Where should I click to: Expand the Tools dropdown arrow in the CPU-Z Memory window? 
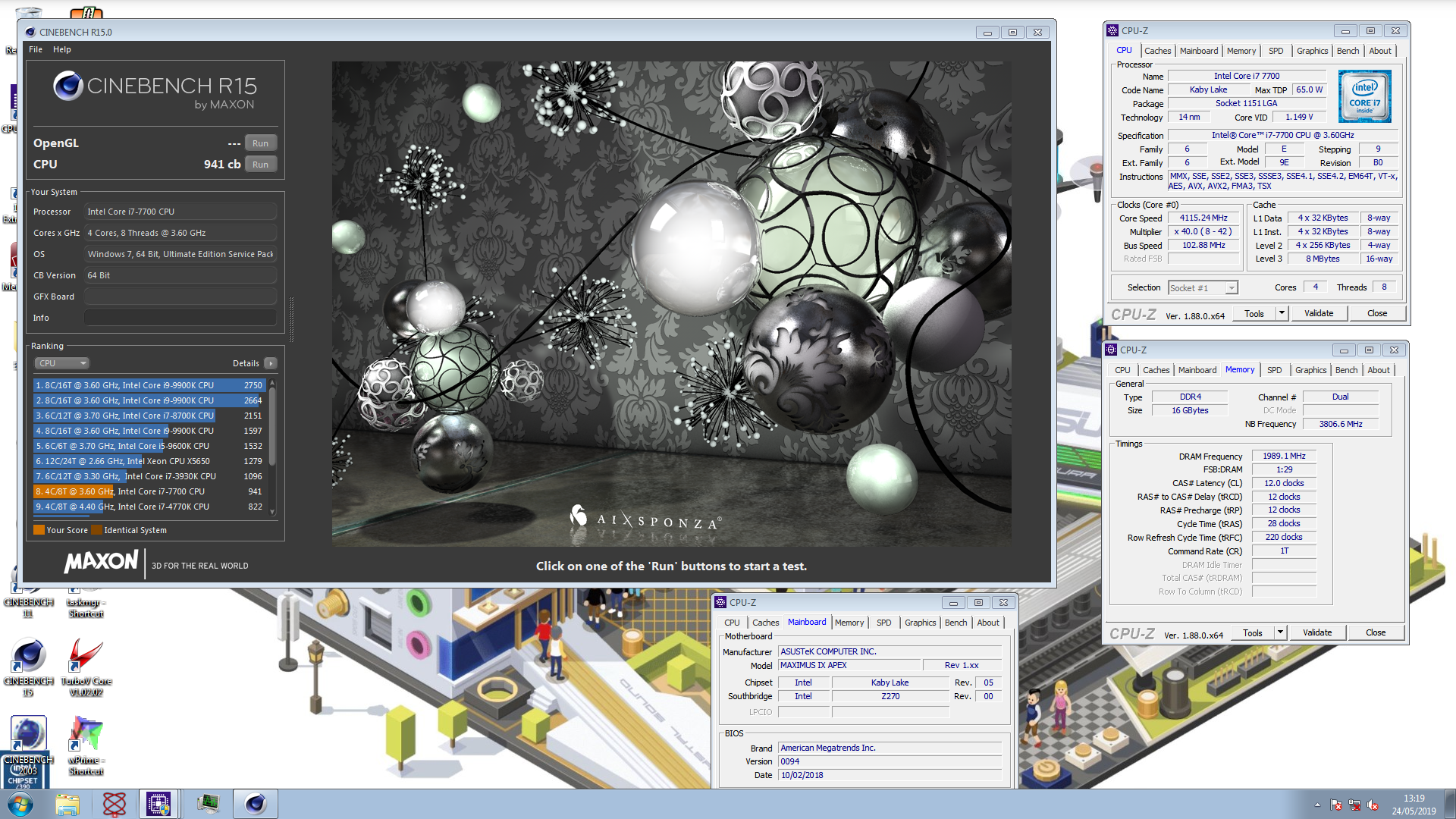pyautogui.click(x=1280, y=632)
